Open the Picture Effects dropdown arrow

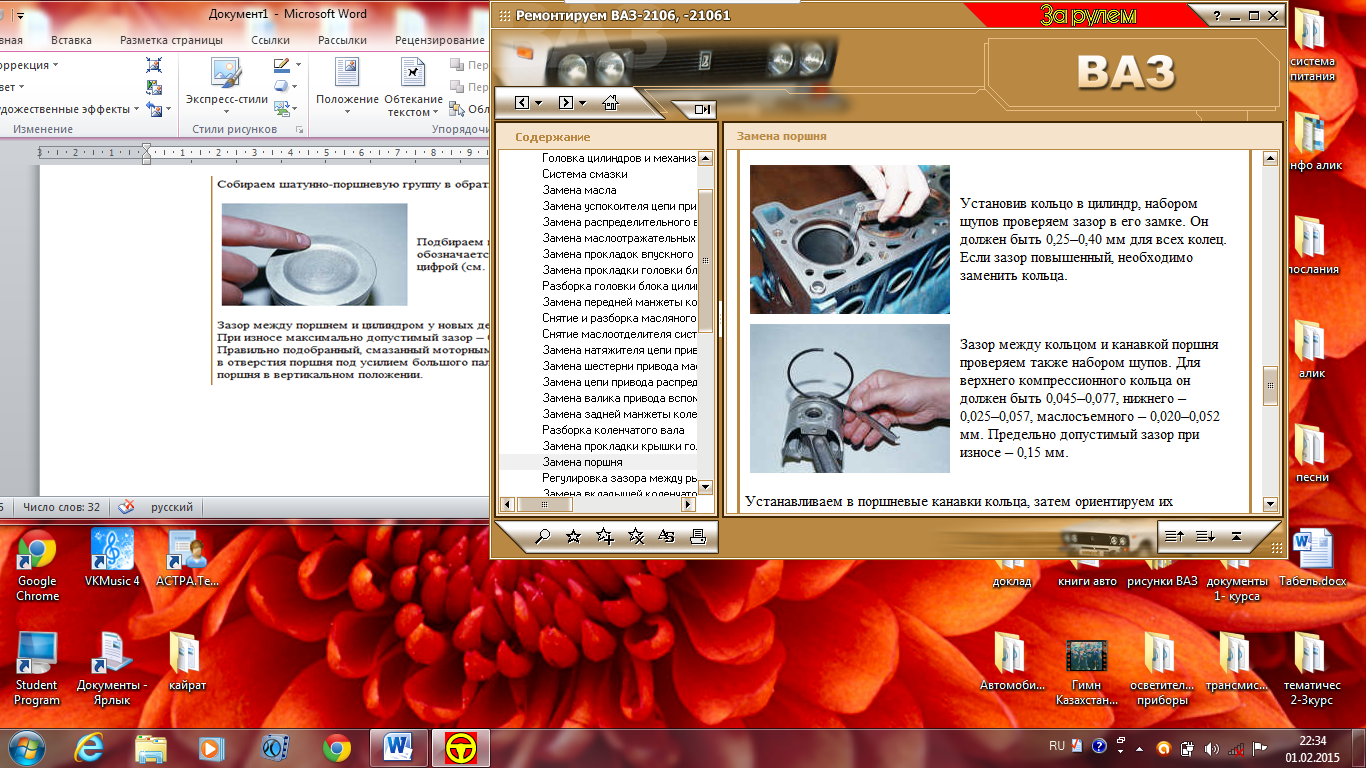tap(296, 88)
